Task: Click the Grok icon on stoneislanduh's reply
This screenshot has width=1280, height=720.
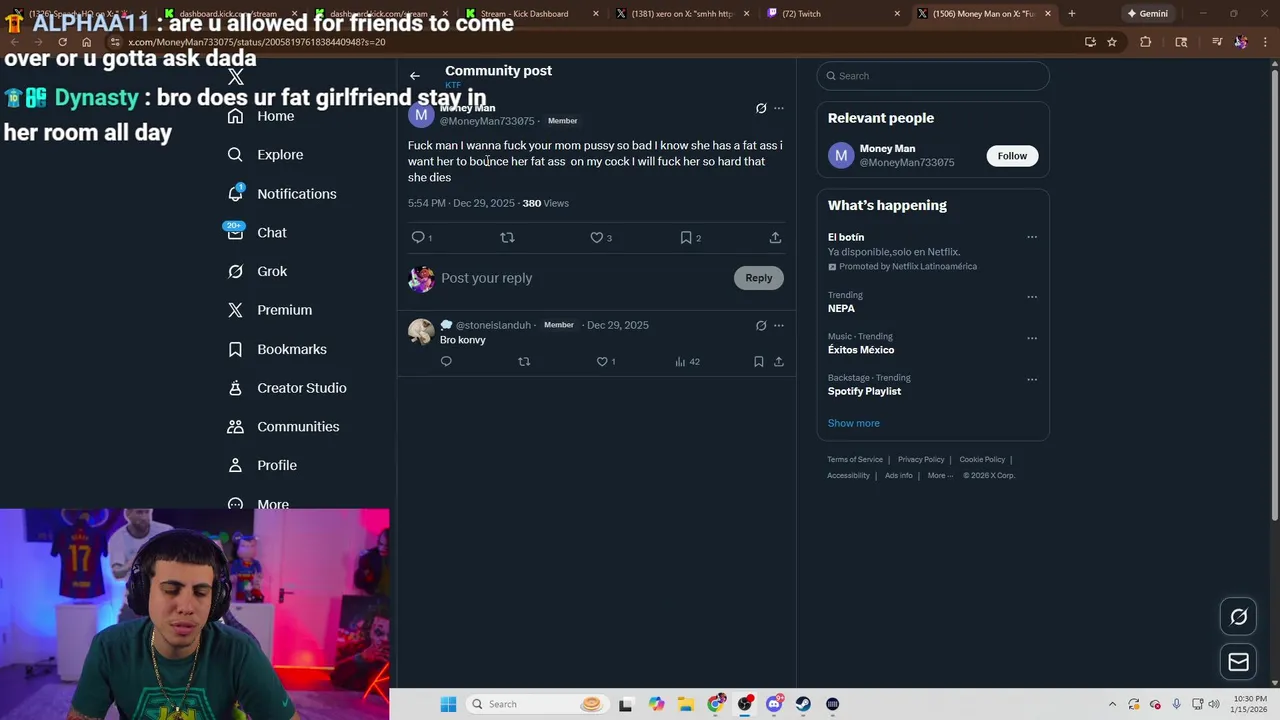Action: click(x=761, y=325)
